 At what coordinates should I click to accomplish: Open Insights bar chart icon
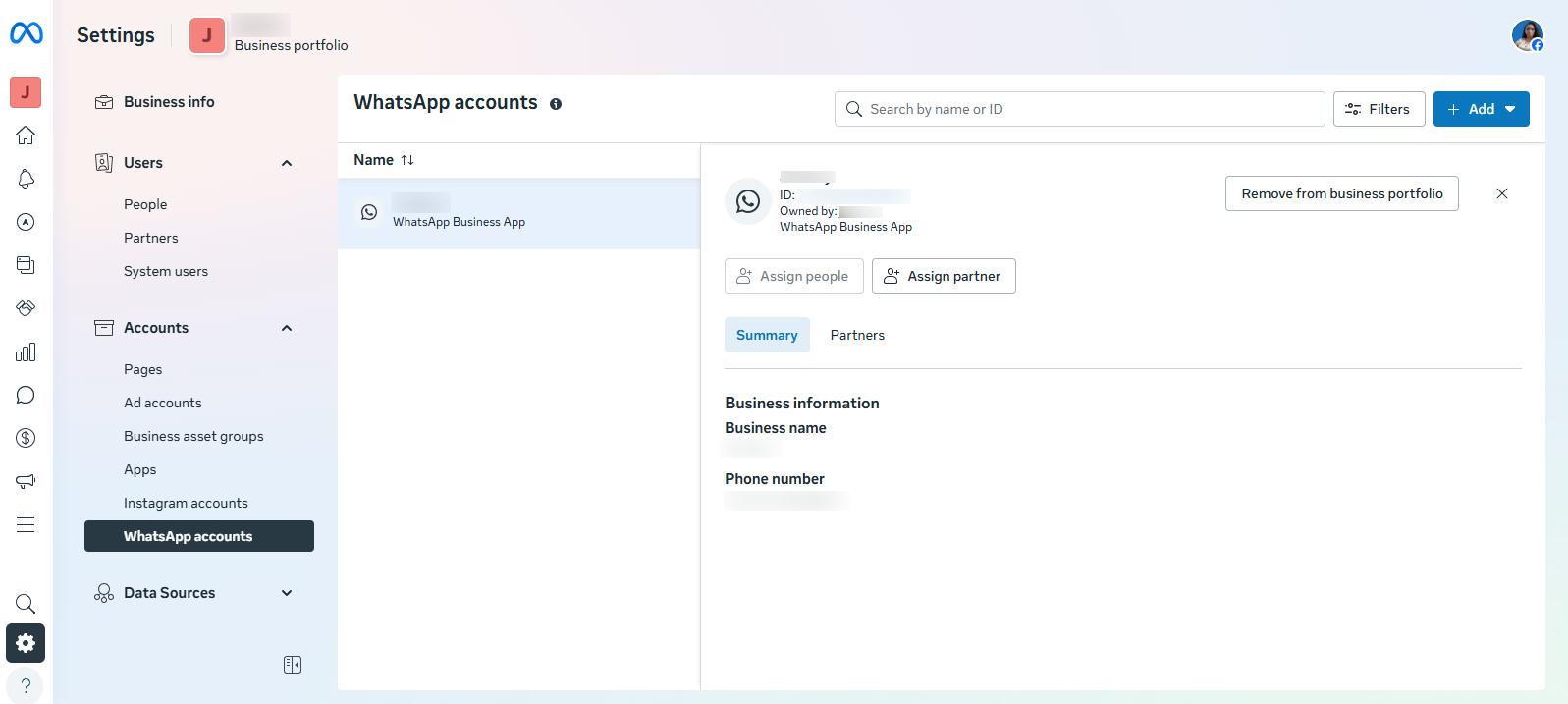pyautogui.click(x=26, y=352)
